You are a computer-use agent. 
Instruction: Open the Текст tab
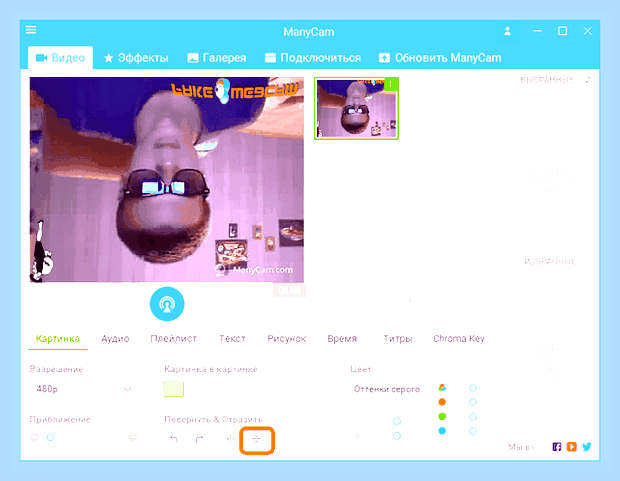coord(232,339)
